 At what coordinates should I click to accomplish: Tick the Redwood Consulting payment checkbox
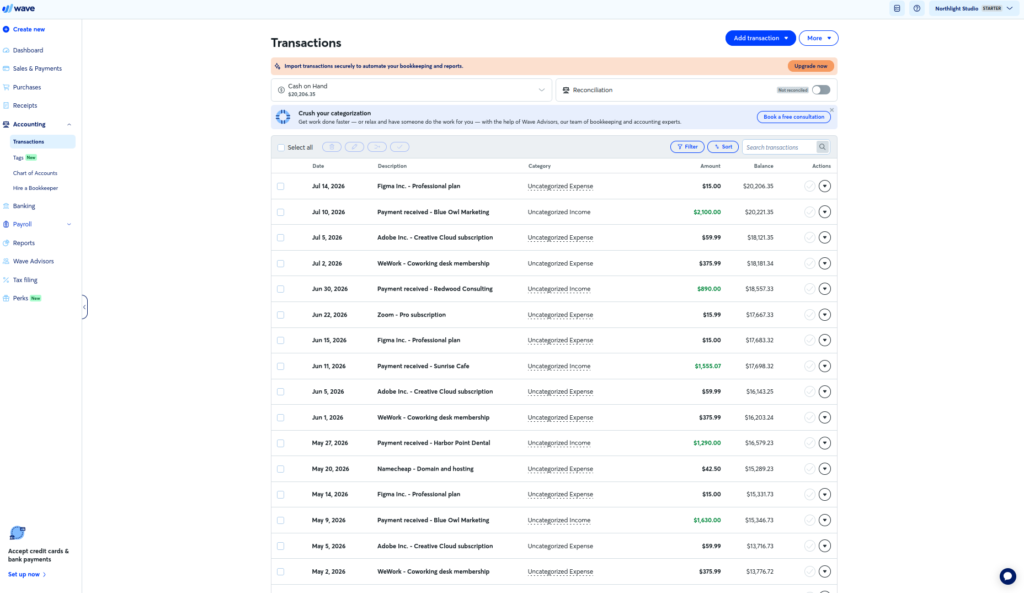click(281, 289)
